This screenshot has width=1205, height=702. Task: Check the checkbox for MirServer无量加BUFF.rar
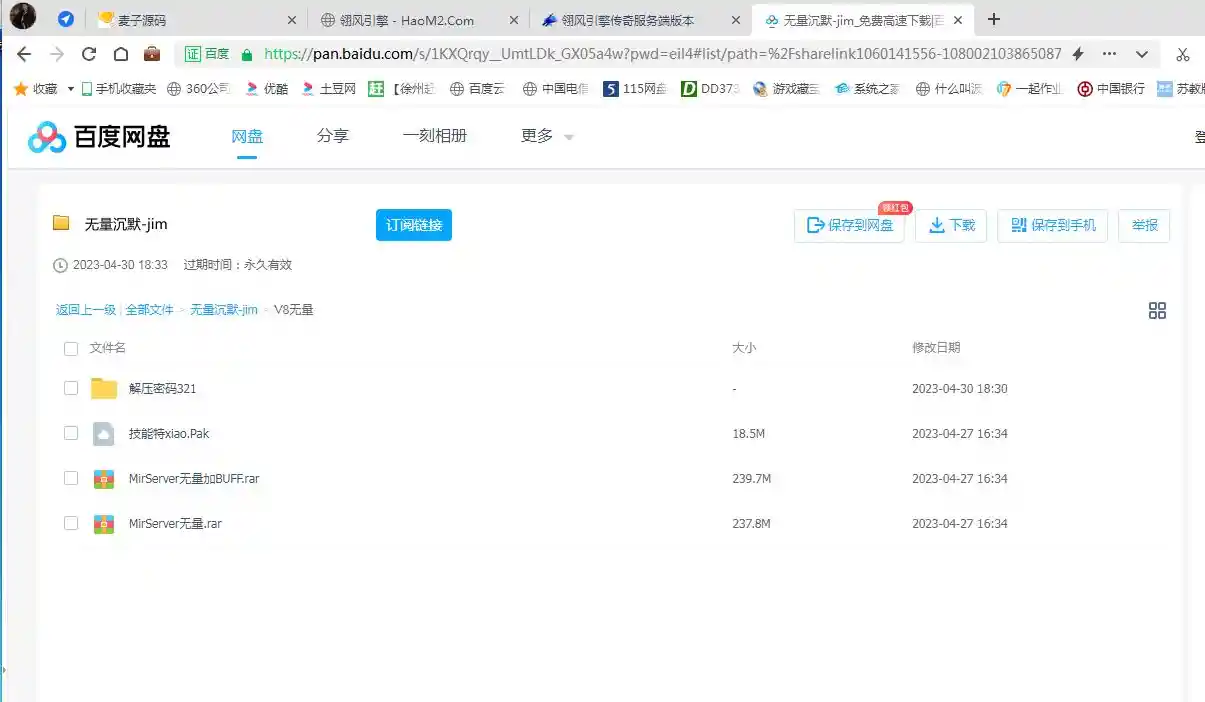[x=71, y=478]
